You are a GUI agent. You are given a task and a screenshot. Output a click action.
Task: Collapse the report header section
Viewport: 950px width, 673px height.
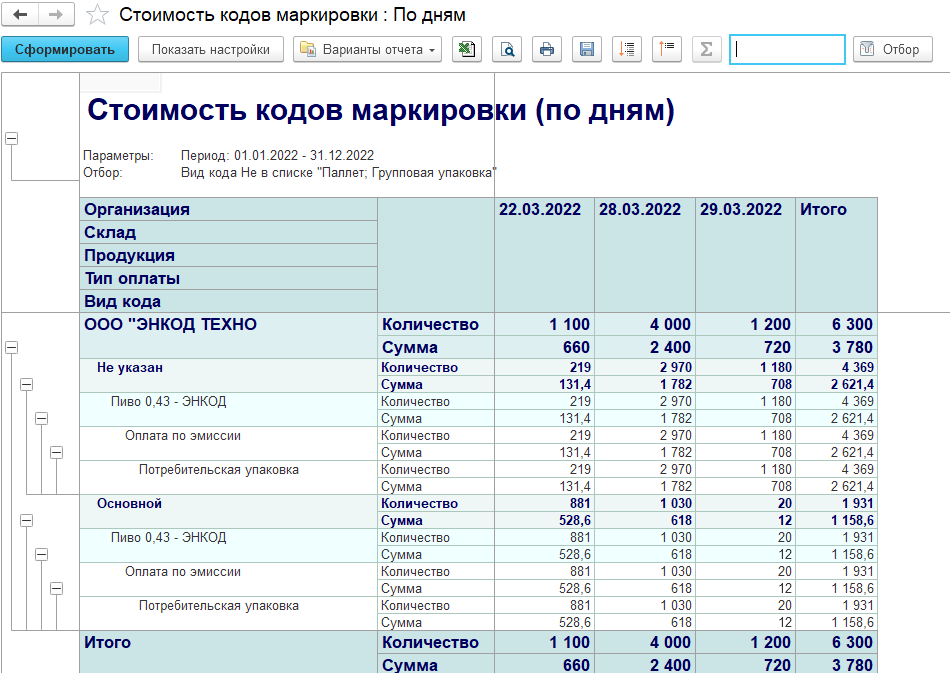(x=12, y=140)
